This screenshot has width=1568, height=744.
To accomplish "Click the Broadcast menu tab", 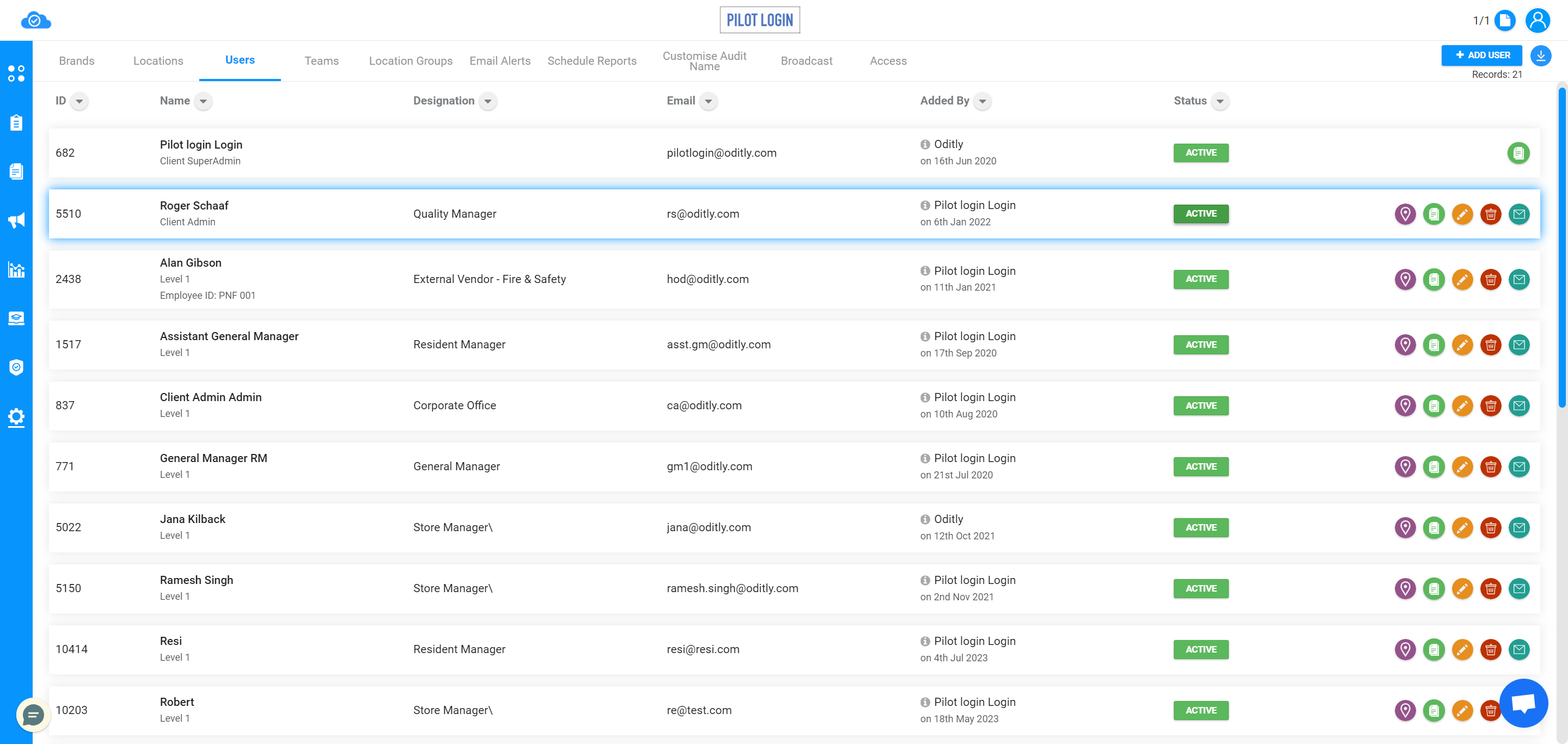I will (x=806, y=60).
